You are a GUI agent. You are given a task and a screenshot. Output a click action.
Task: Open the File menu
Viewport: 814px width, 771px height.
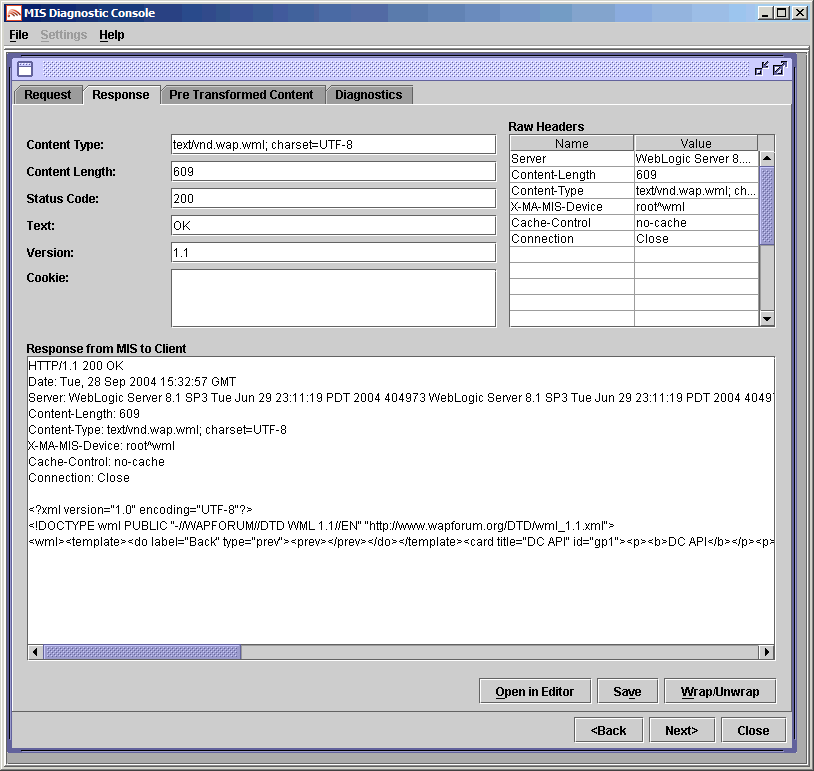[19, 35]
